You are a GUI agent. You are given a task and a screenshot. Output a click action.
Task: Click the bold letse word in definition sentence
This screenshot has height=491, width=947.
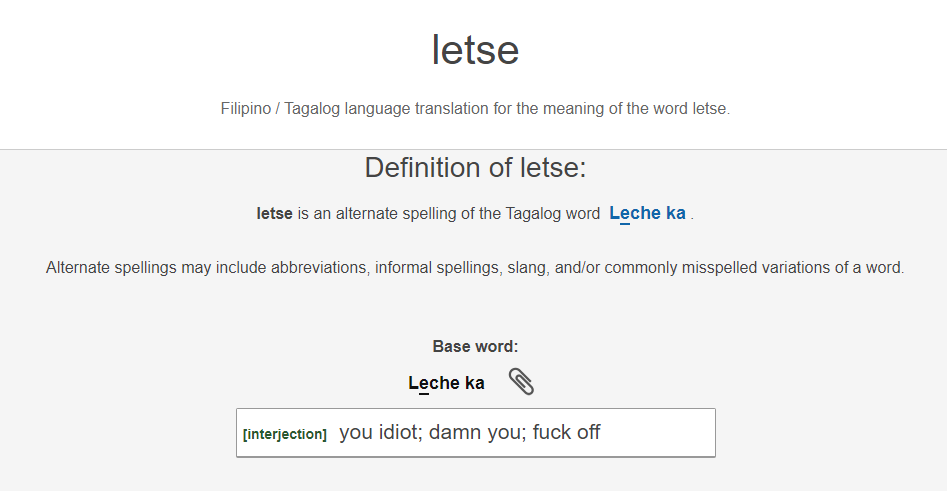(x=274, y=213)
